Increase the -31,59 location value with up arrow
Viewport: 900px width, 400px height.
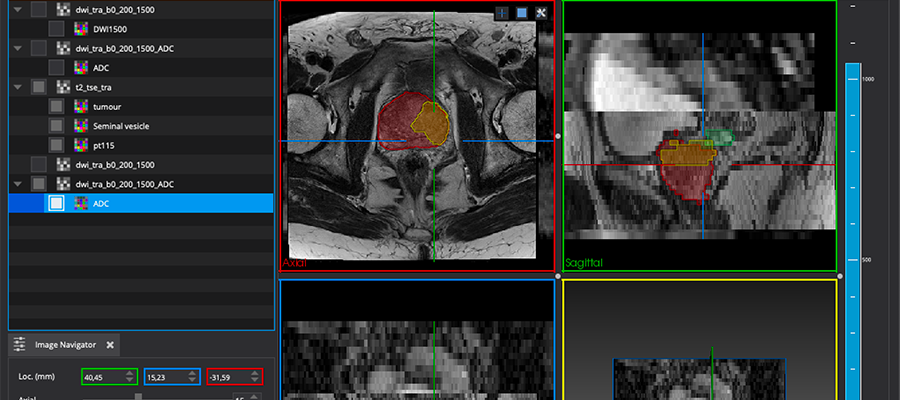[255, 373]
